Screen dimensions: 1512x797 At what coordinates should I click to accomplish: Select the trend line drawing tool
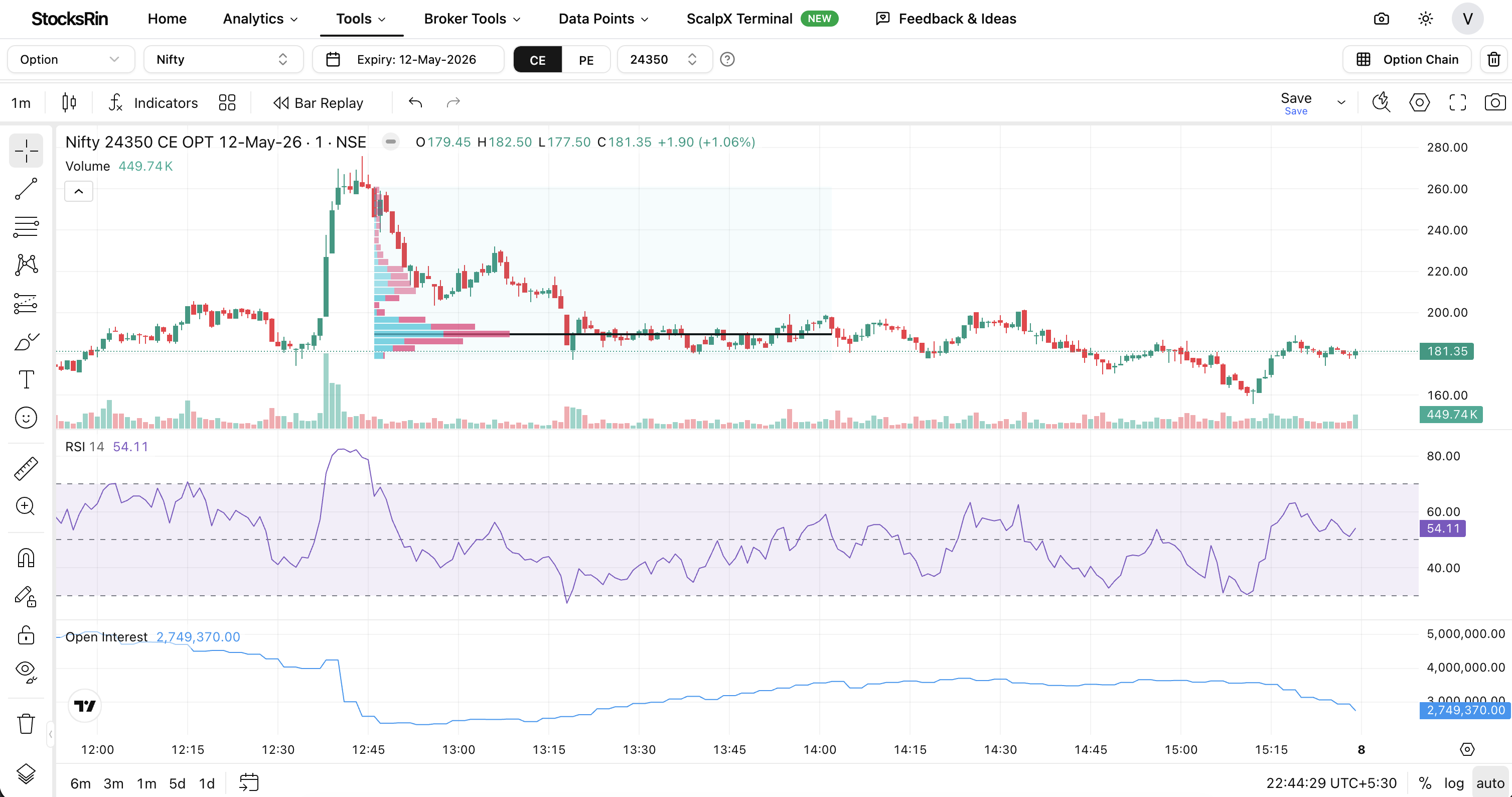[x=26, y=189]
